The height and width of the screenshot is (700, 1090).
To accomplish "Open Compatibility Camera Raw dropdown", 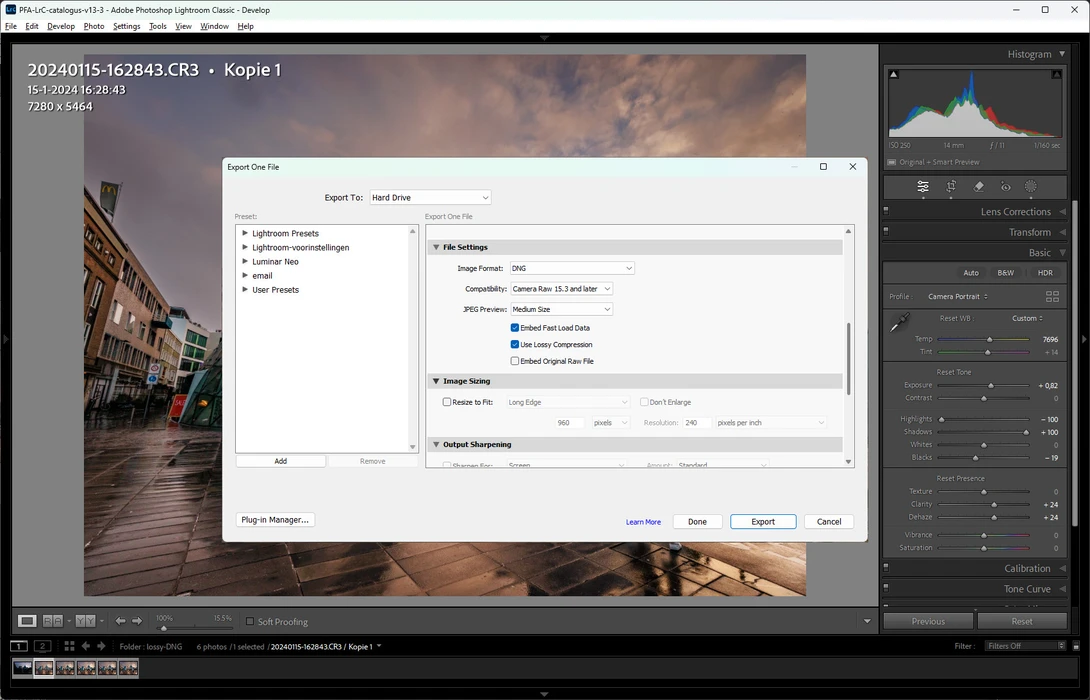I will pos(561,288).
